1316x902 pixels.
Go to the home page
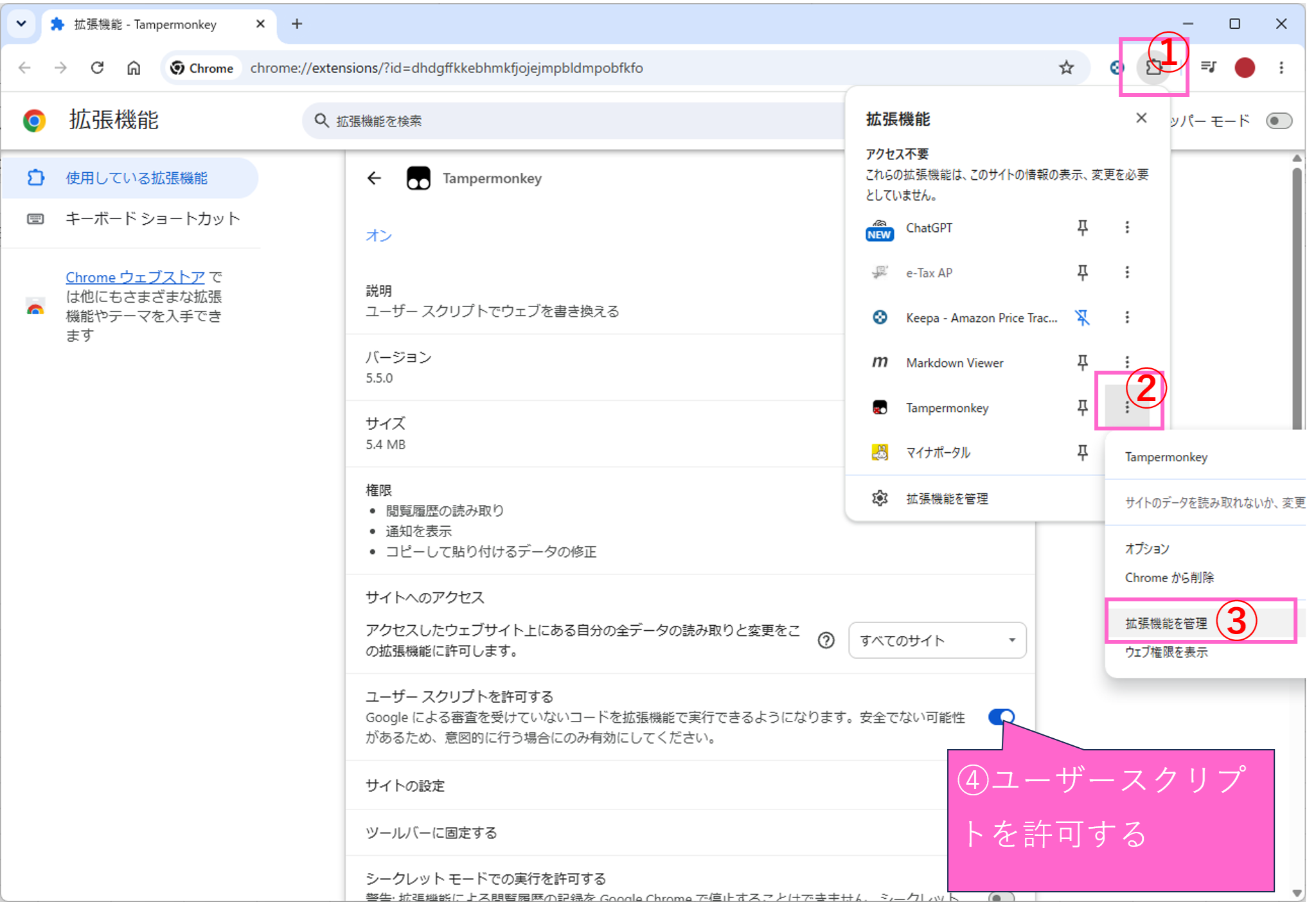click(x=134, y=67)
